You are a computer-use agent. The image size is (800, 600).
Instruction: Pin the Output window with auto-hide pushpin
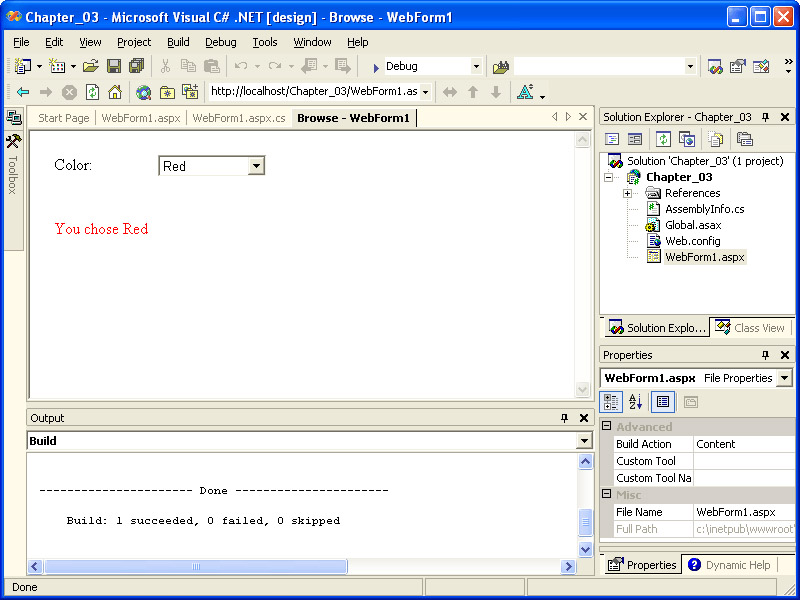pos(565,418)
